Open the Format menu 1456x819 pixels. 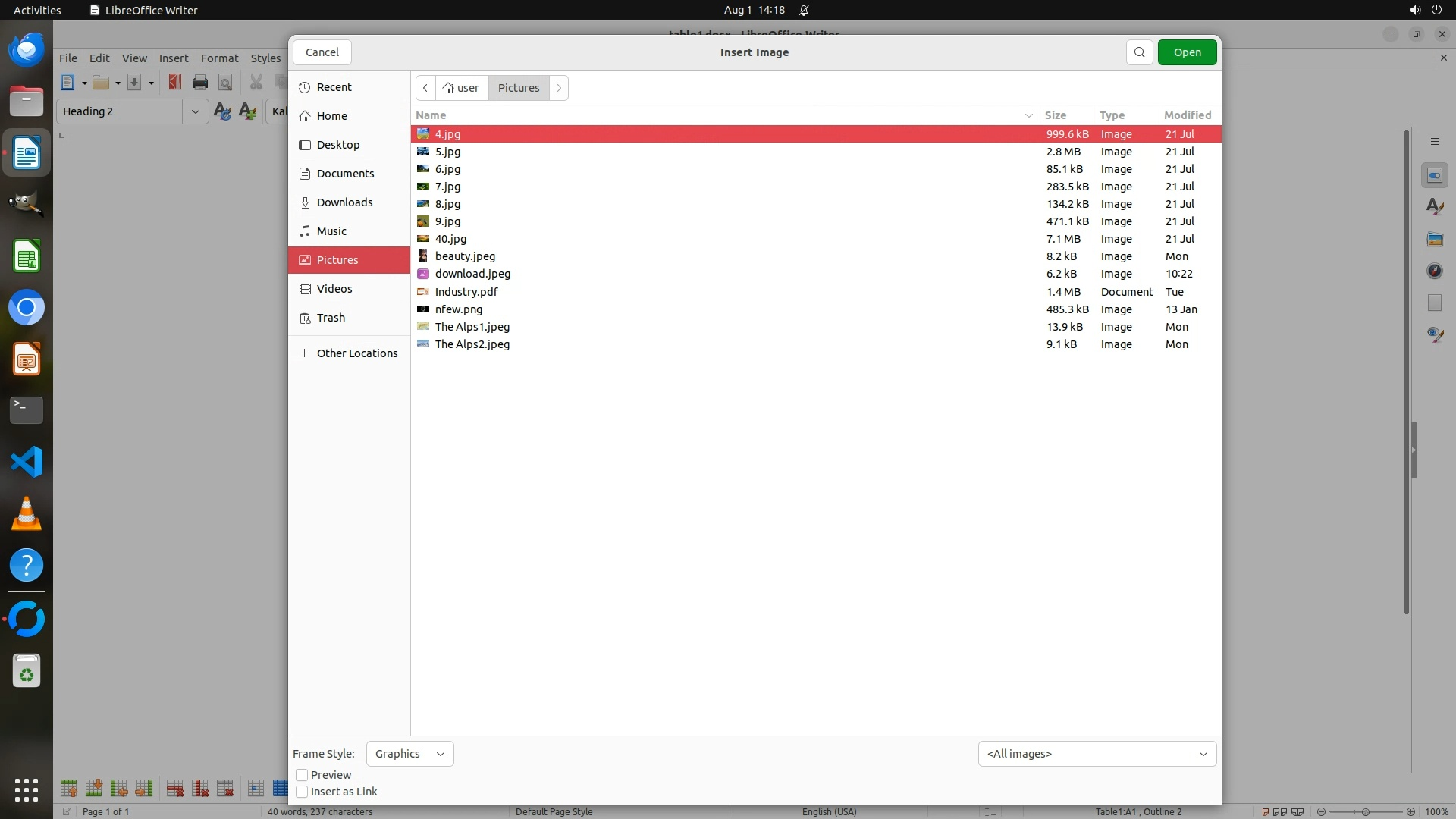point(219,58)
